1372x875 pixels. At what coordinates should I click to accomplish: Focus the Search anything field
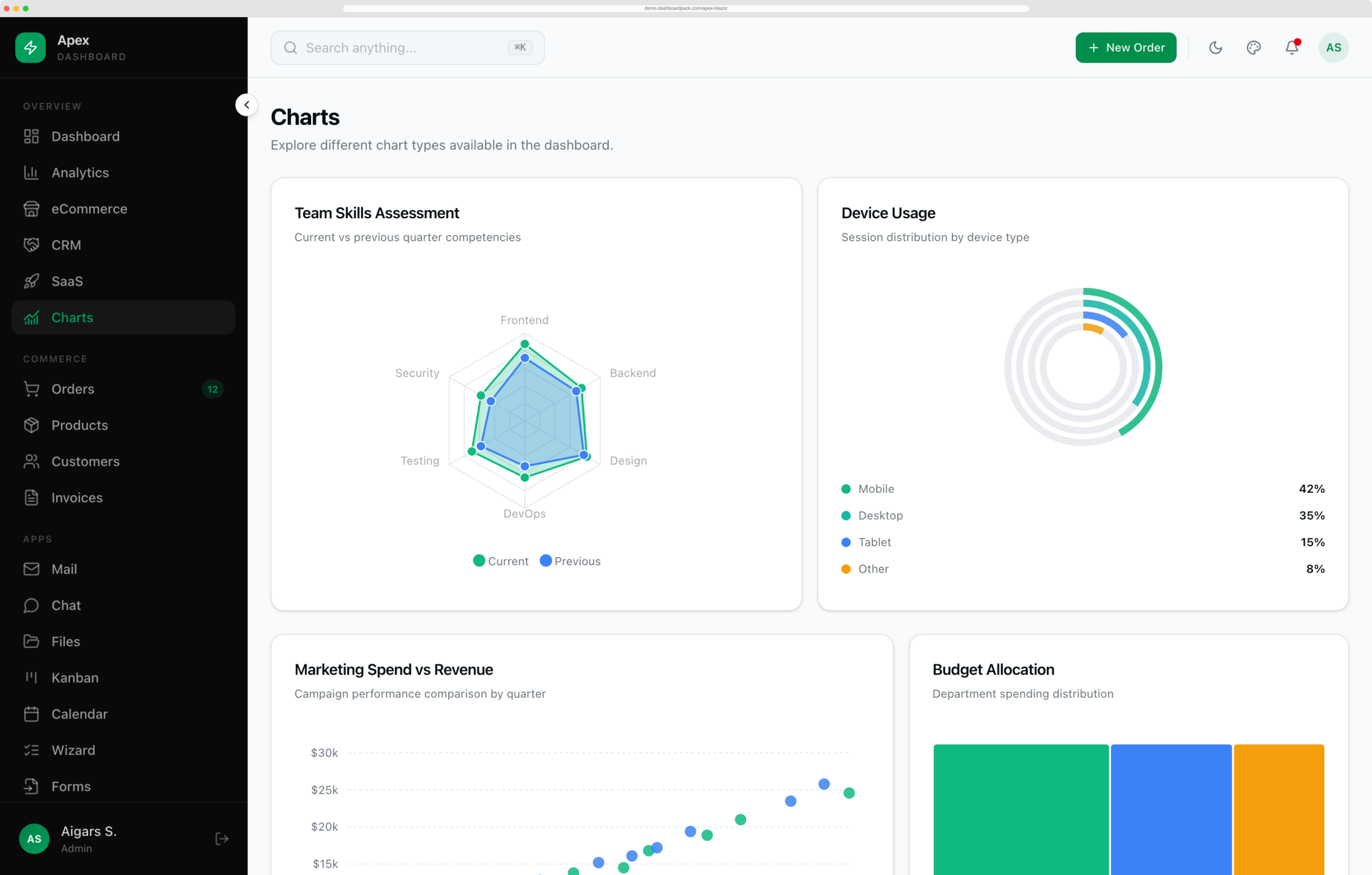pyautogui.click(x=407, y=47)
